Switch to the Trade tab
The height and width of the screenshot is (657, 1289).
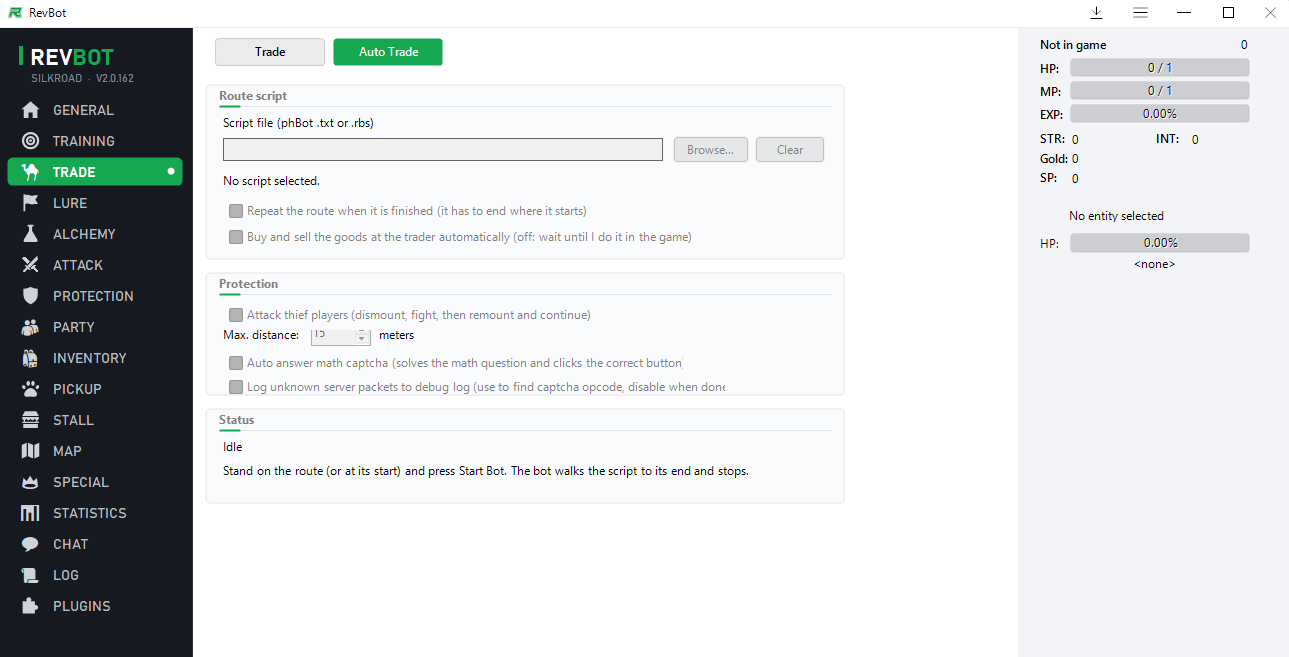click(270, 52)
